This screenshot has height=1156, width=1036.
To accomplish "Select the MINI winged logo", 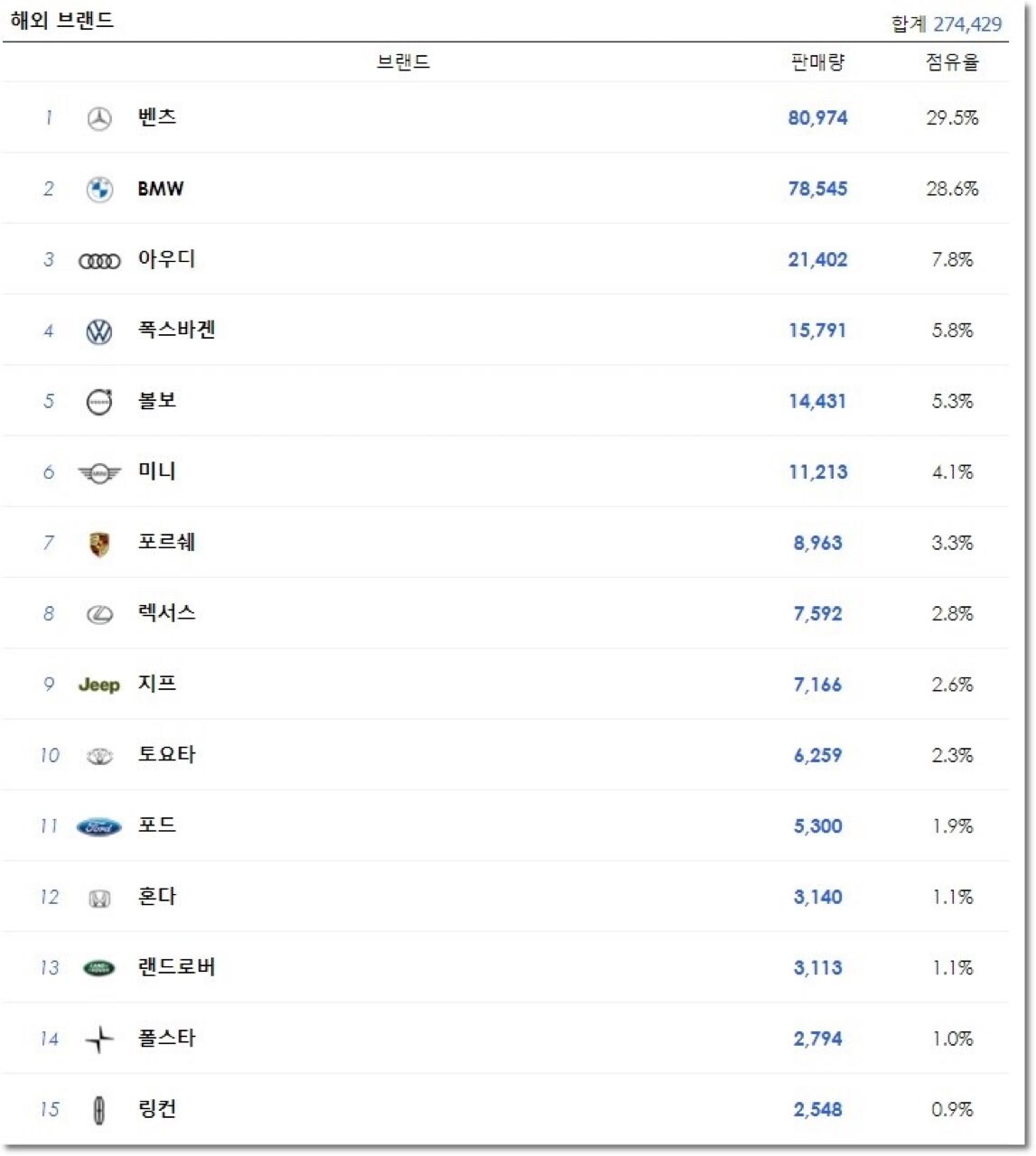I will pyautogui.click(x=99, y=472).
